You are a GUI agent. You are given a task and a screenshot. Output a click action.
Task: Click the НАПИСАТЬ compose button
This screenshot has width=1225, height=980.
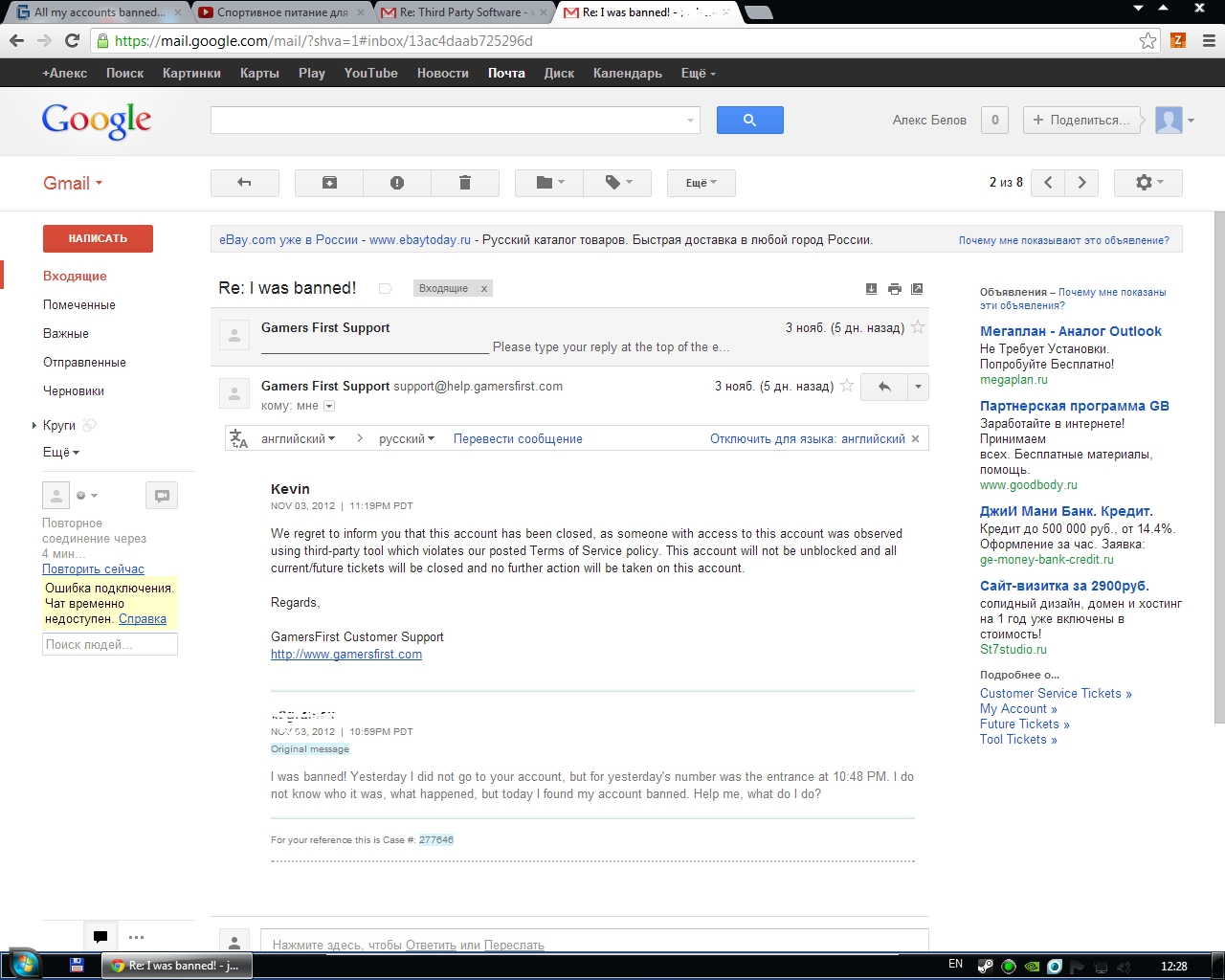(98, 238)
